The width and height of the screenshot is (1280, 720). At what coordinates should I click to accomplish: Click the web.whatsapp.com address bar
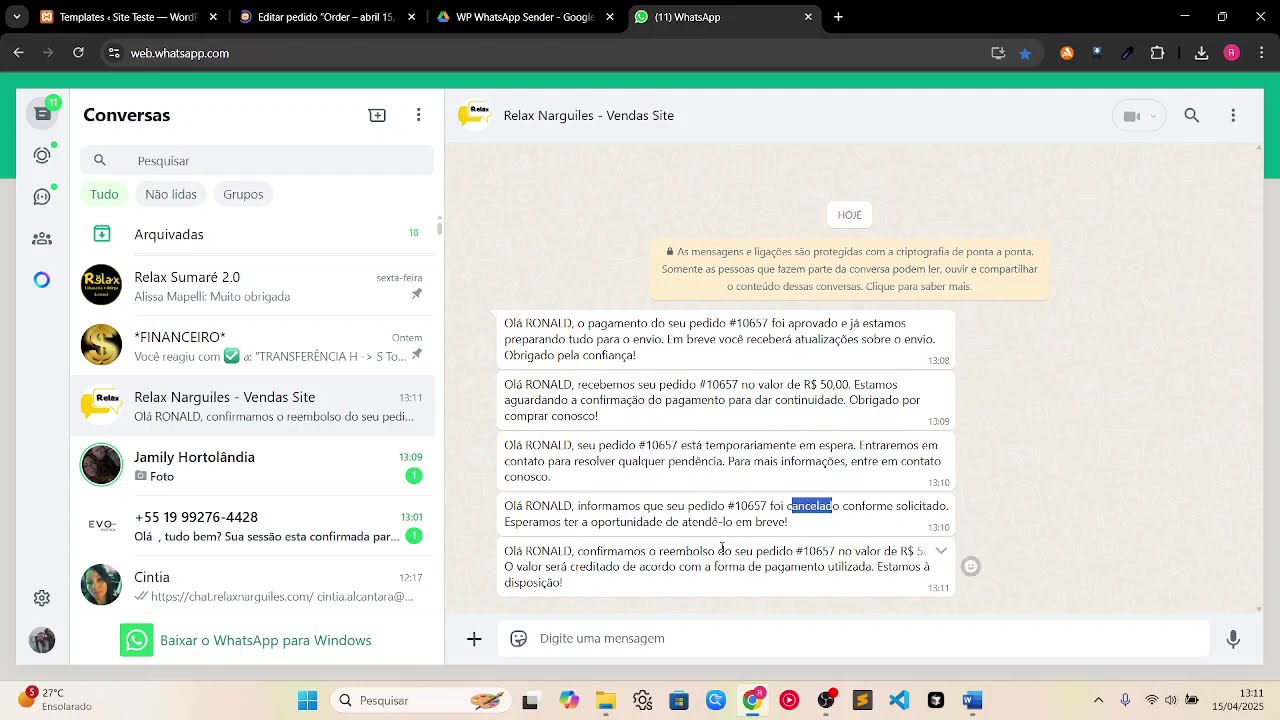pos(540,53)
